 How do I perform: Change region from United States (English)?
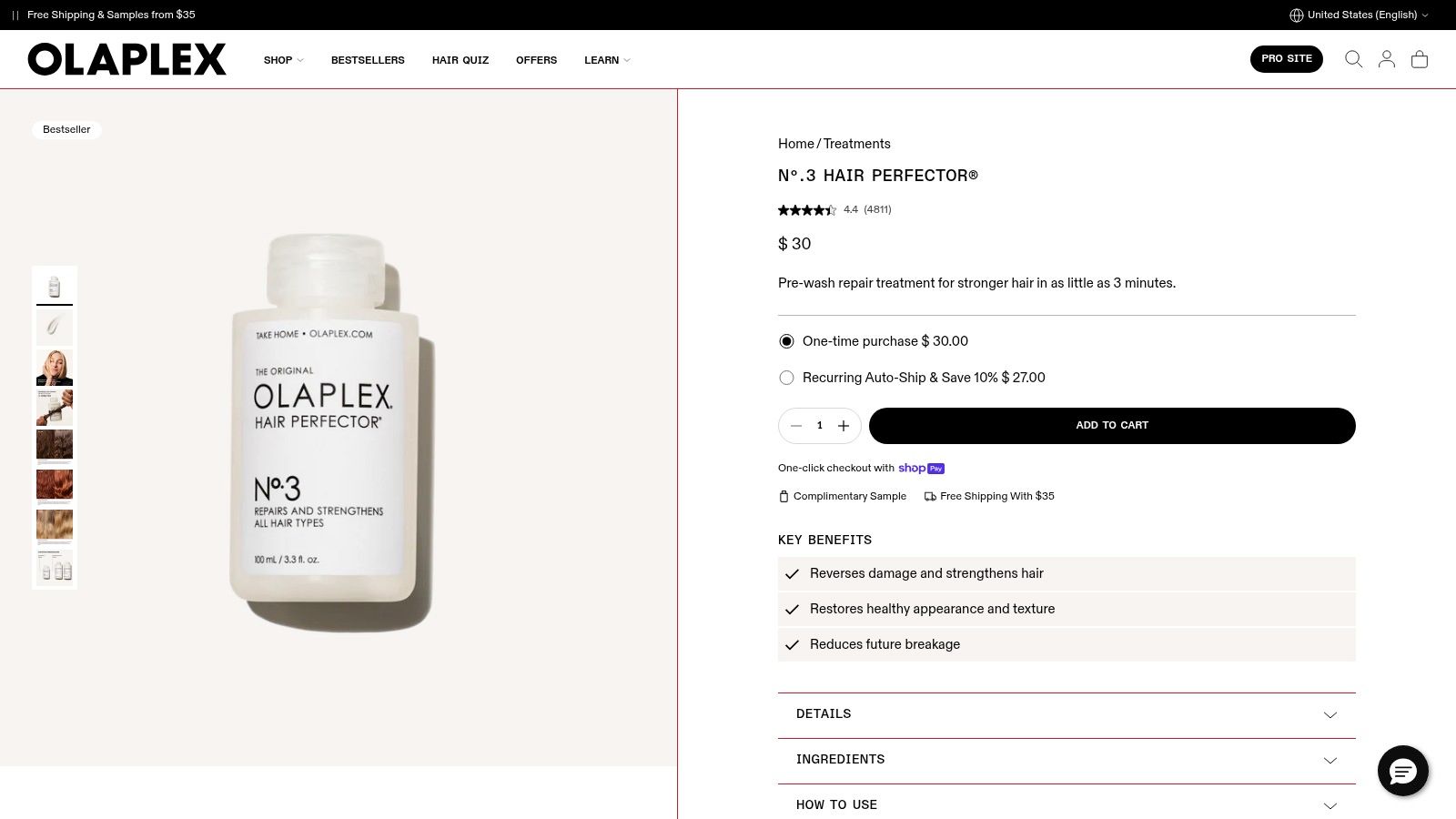pyautogui.click(x=1359, y=15)
